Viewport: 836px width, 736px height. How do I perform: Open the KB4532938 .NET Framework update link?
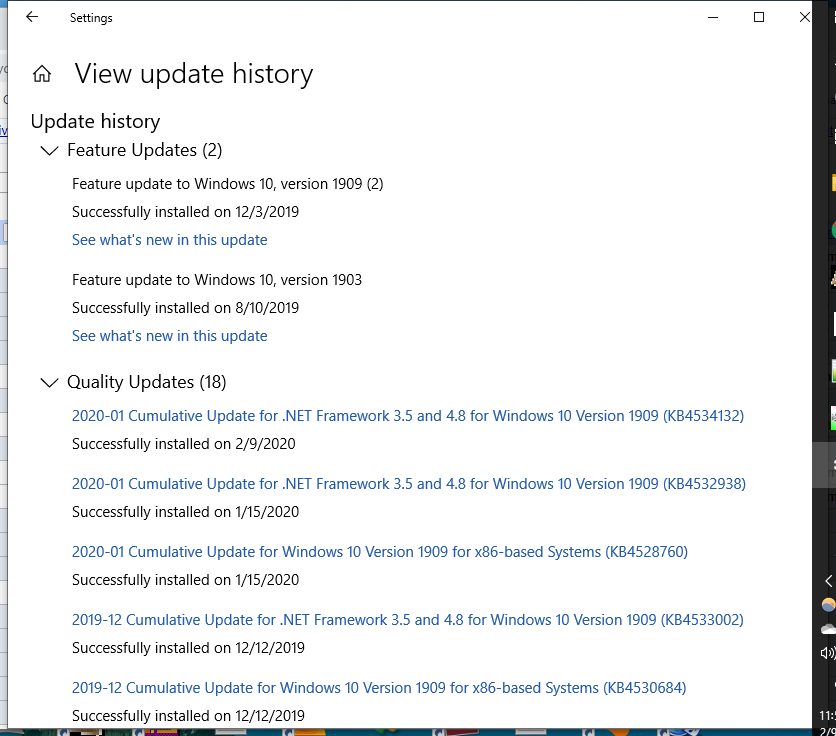click(x=409, y=484)
